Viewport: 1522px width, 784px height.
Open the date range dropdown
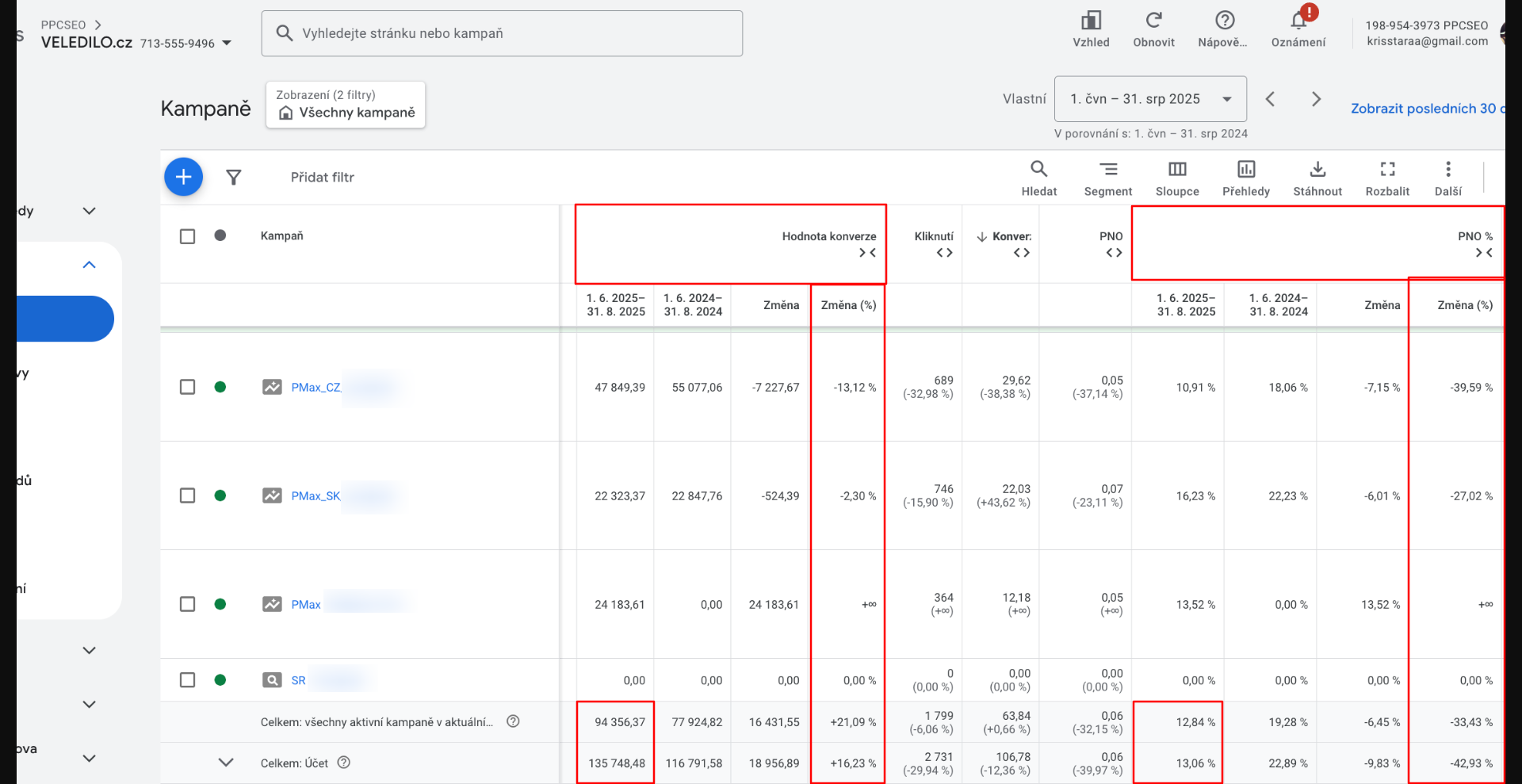(1149, 99)
